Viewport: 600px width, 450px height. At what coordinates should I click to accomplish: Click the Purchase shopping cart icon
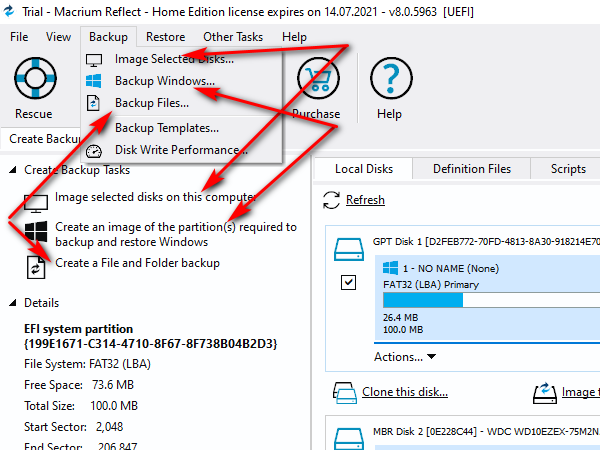point(318,78)
